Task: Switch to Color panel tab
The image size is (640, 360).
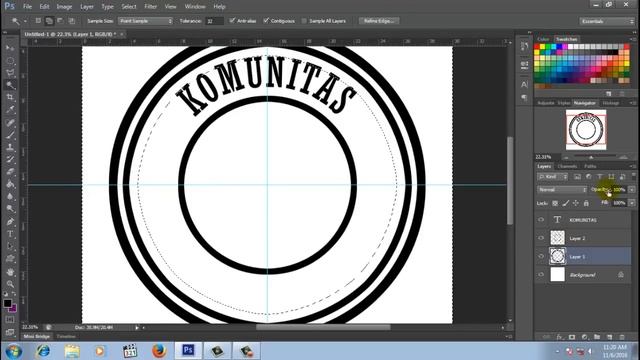Action: (543, 39)
